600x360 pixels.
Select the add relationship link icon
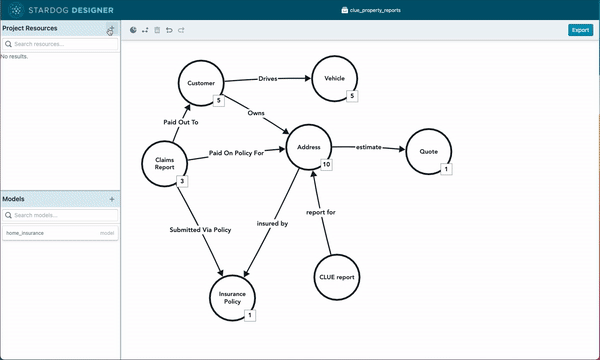145,30
